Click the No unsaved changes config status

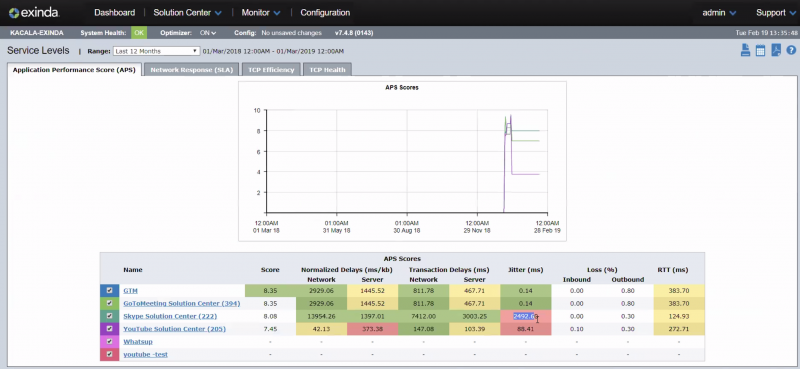[291, 33]
